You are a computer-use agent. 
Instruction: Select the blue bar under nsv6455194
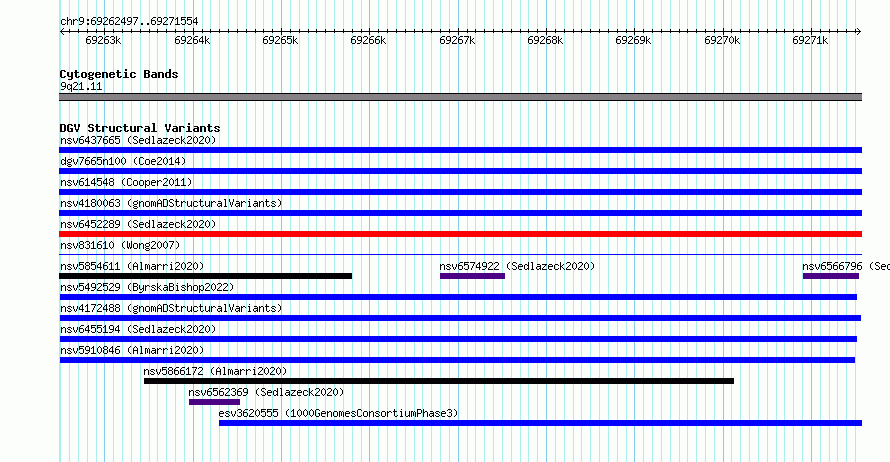[458, 339]
